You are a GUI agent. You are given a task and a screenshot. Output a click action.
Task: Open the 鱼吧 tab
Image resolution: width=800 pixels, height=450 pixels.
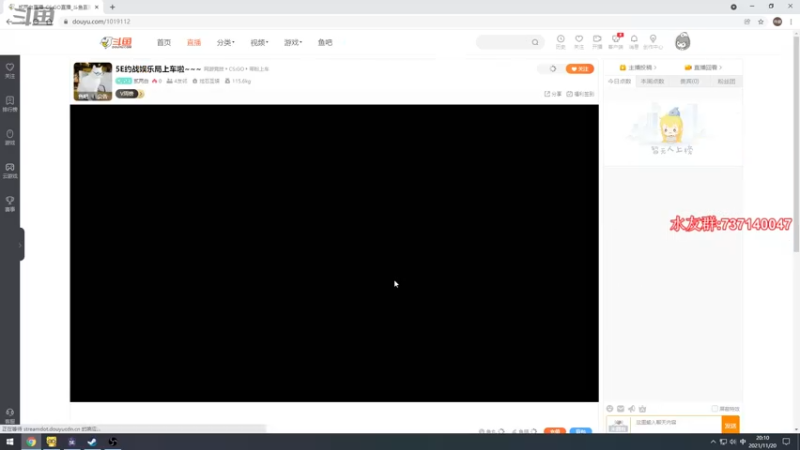[325, 43]
